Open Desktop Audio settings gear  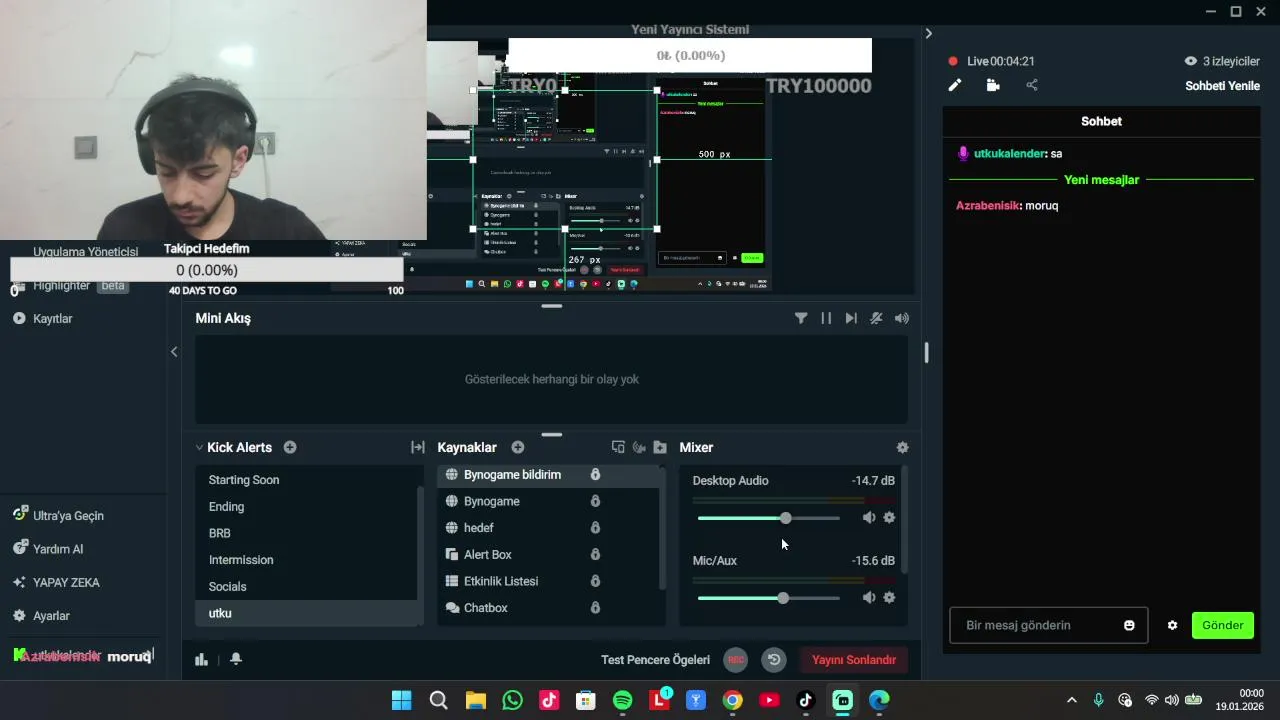pyautogui.click(x=889, y=517)
